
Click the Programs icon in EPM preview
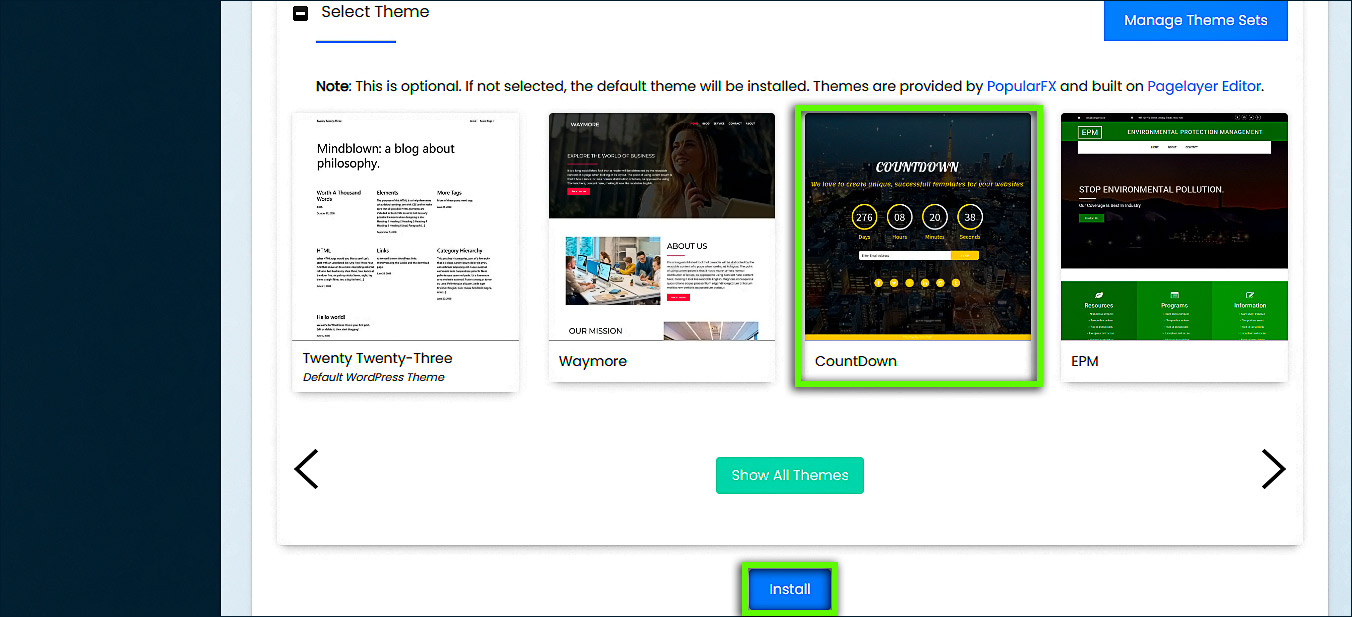[x=1174, y=295]
